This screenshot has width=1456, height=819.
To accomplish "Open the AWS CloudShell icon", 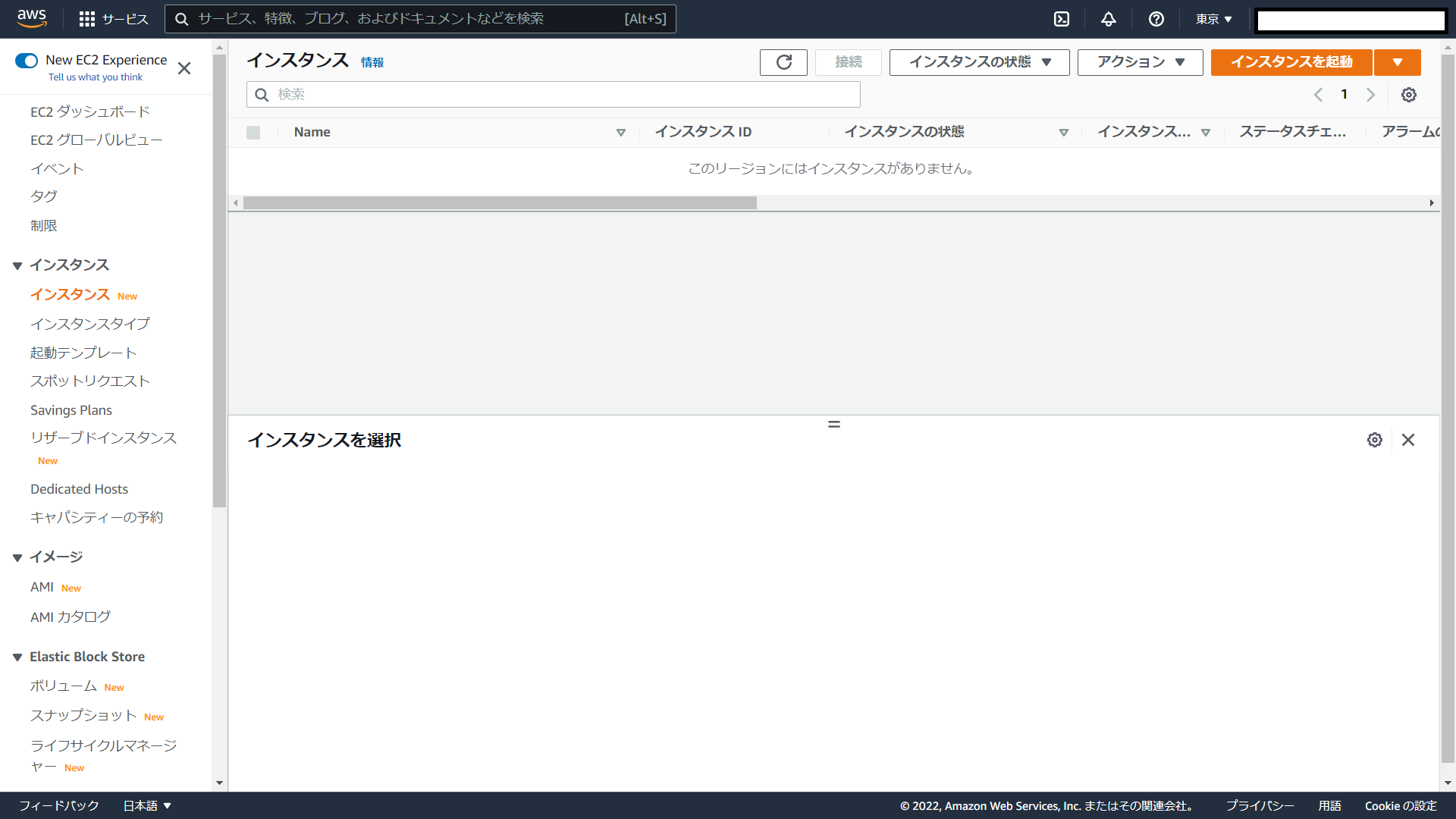I will click(1062, 19).
